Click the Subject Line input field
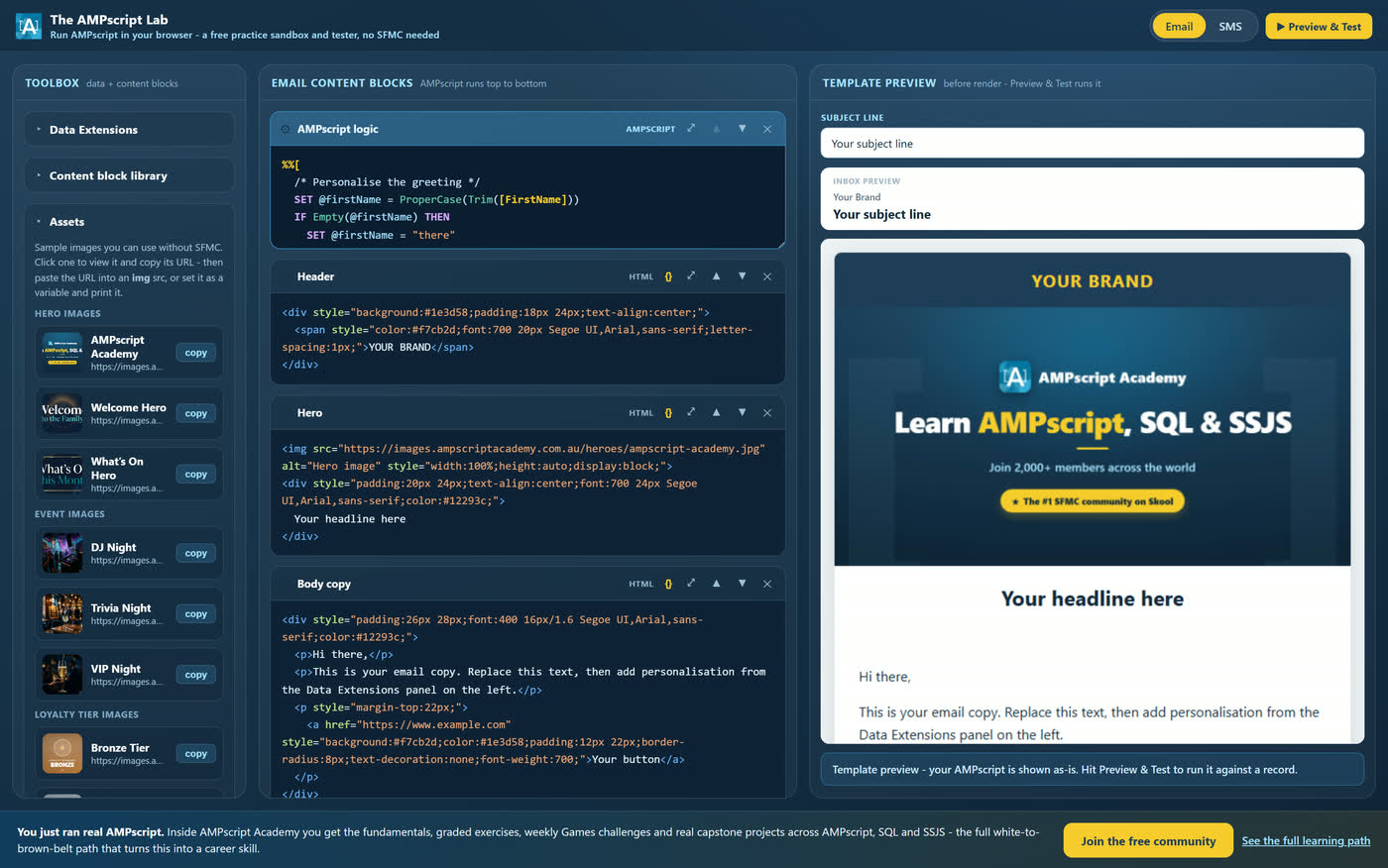The image size is (1388, 868). 1093,144
